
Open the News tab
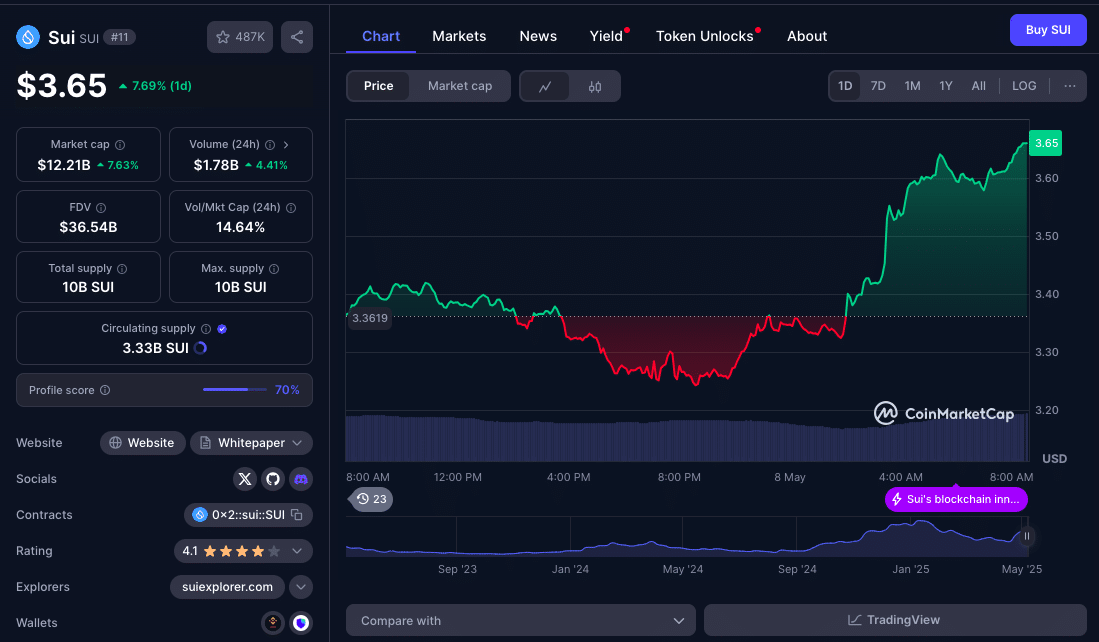tap(538, 36)
